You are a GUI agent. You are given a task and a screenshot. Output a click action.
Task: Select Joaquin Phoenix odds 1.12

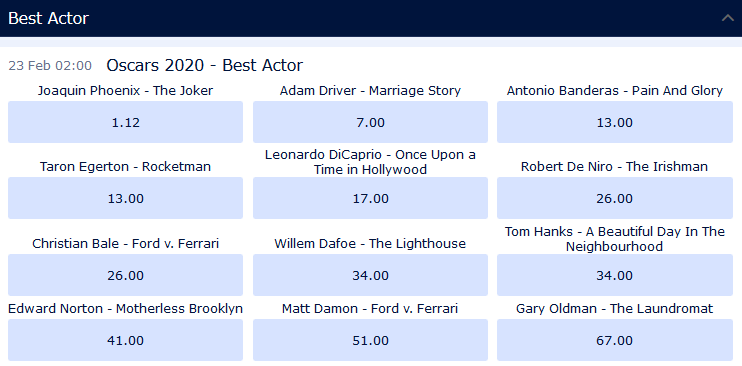pos(125,122)
